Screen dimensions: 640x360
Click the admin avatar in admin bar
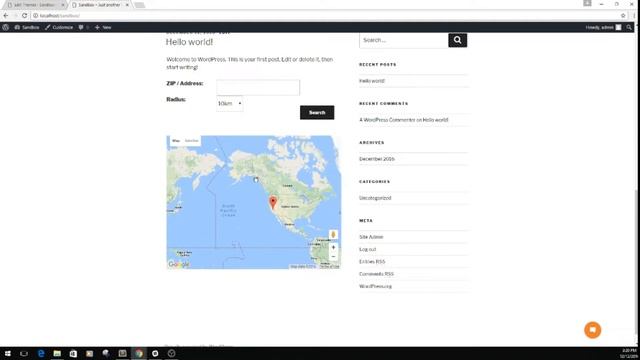pyautogui.click(x=618, y=27)
